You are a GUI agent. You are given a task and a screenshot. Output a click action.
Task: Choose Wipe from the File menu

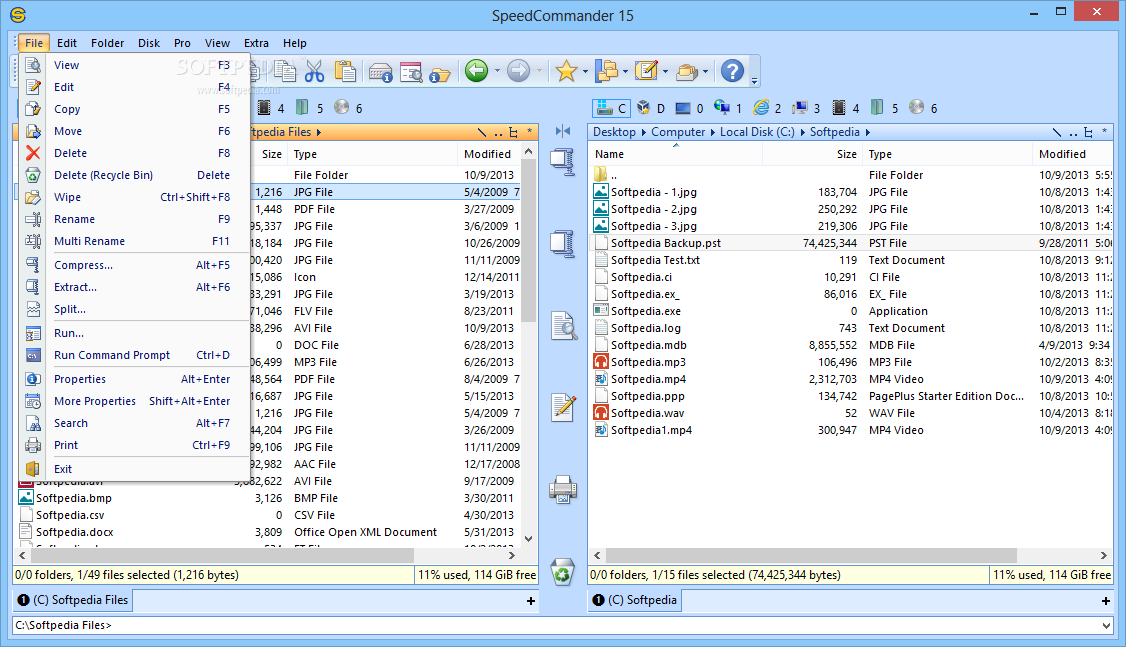coord(136,197)
